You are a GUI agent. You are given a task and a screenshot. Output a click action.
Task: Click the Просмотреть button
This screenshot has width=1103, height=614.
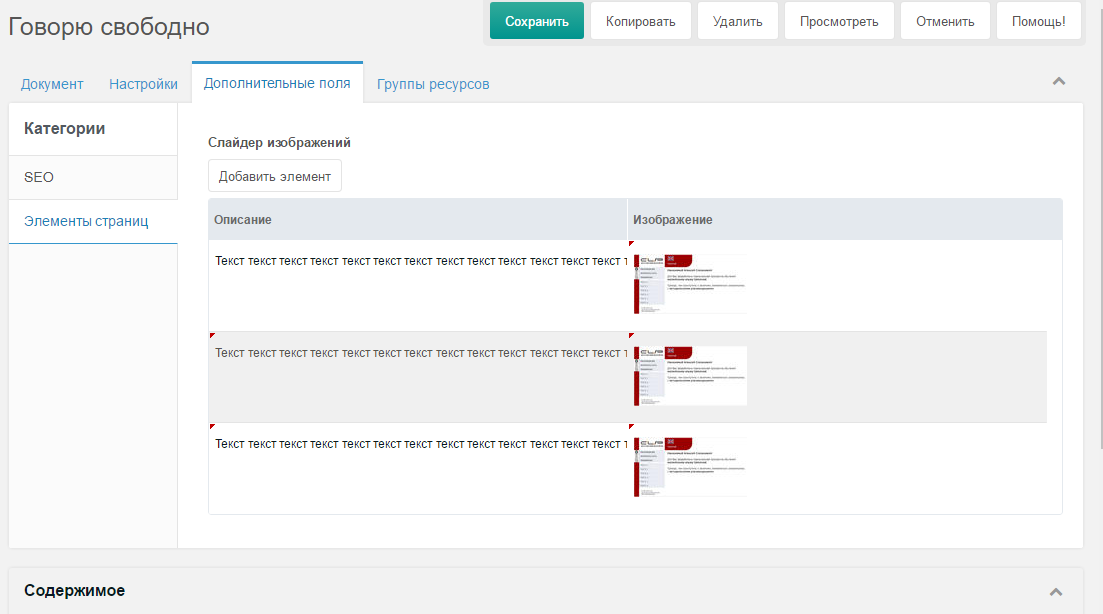(x=839, y=21)
